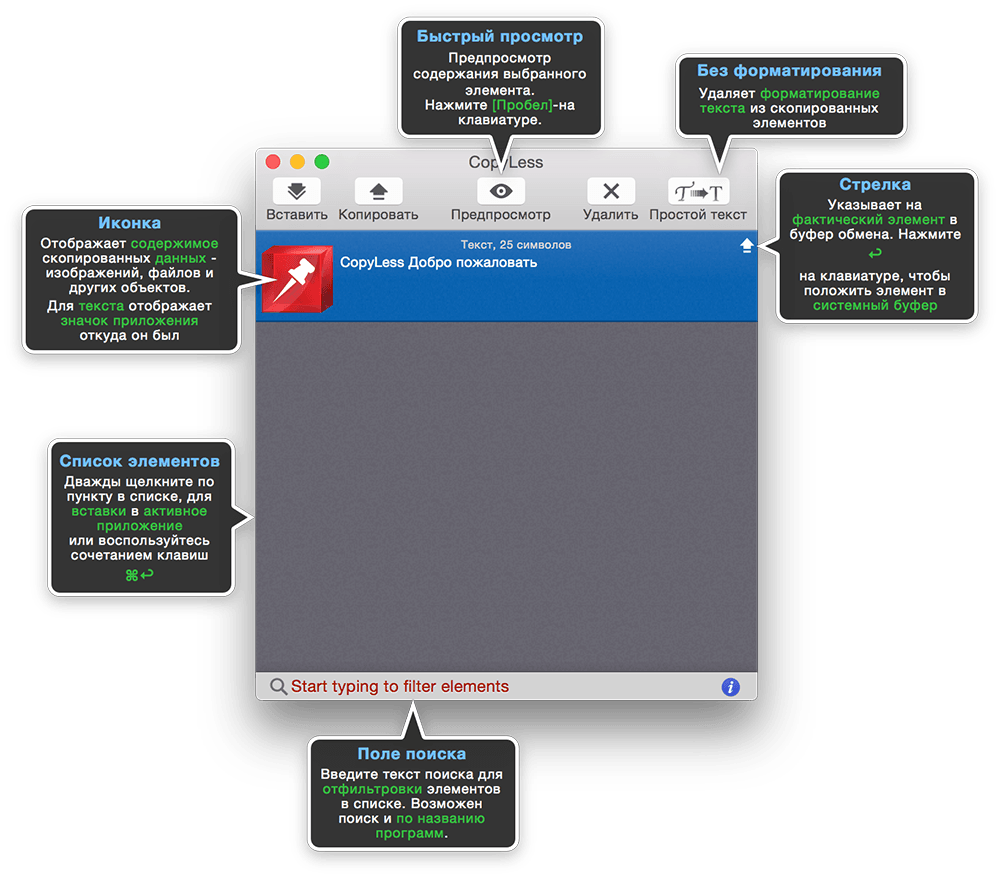
Task: Click the Вставить paste arrow icon
Action: click(x=297, y=191)
